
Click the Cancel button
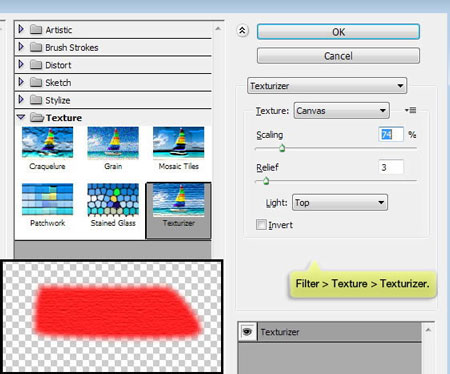pos(338,56)
